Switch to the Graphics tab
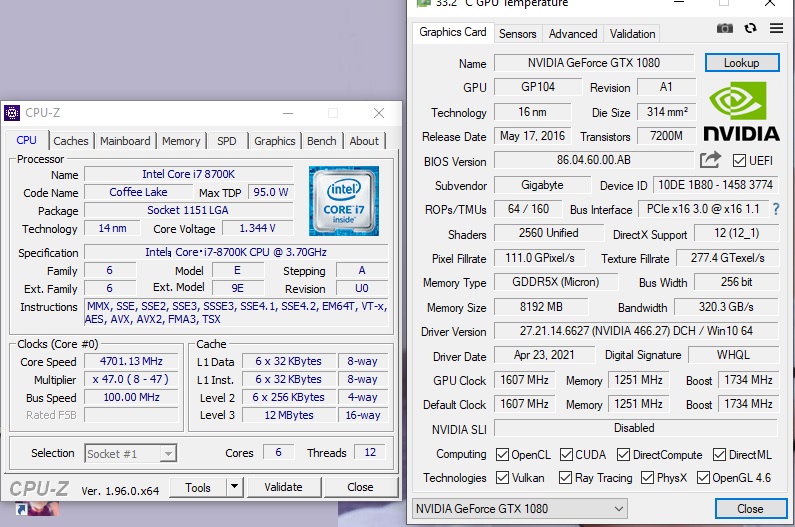Viewport: 795px width, 527px height. pos(274,140)
